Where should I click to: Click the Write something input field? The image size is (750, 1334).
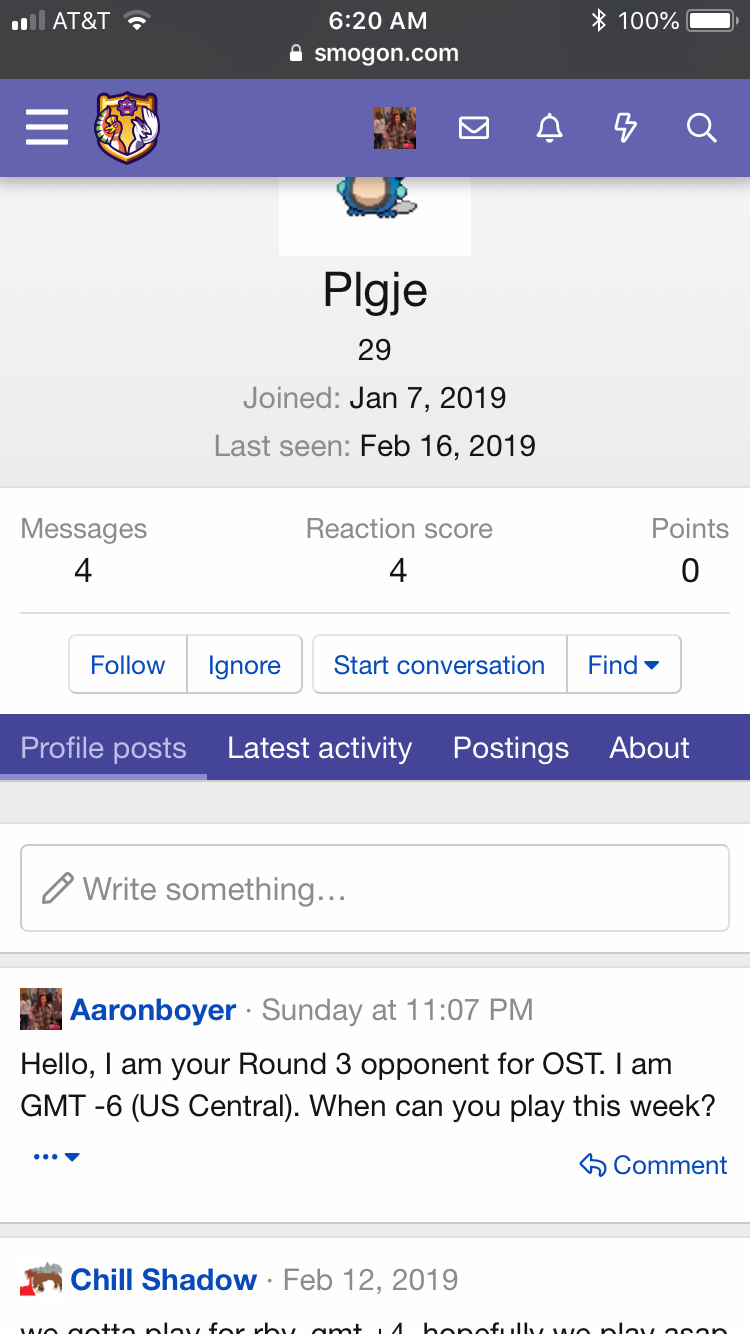pos(375,889)
